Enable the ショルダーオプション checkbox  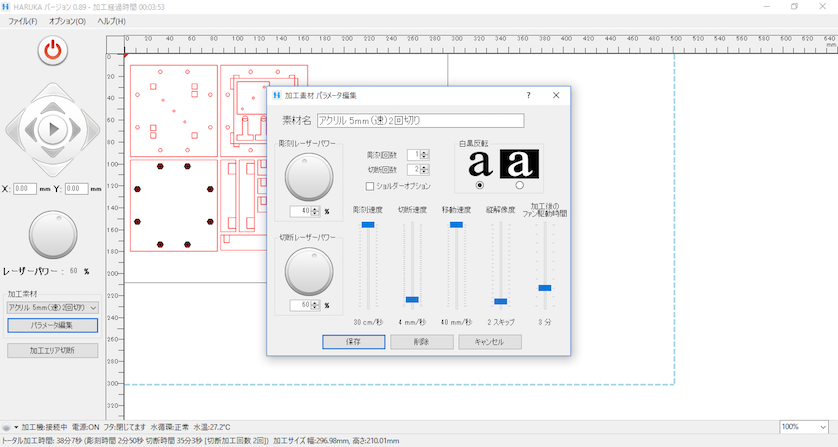(370, 186)
